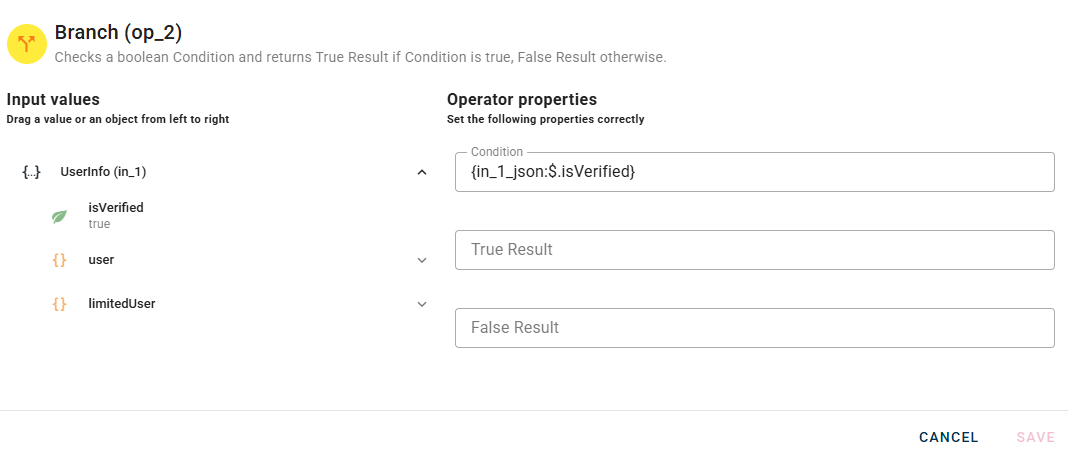The width and height of the screenshot is (1068, 458).
Task: Click the 'true' value under isVerified
Action: [99, 225]
